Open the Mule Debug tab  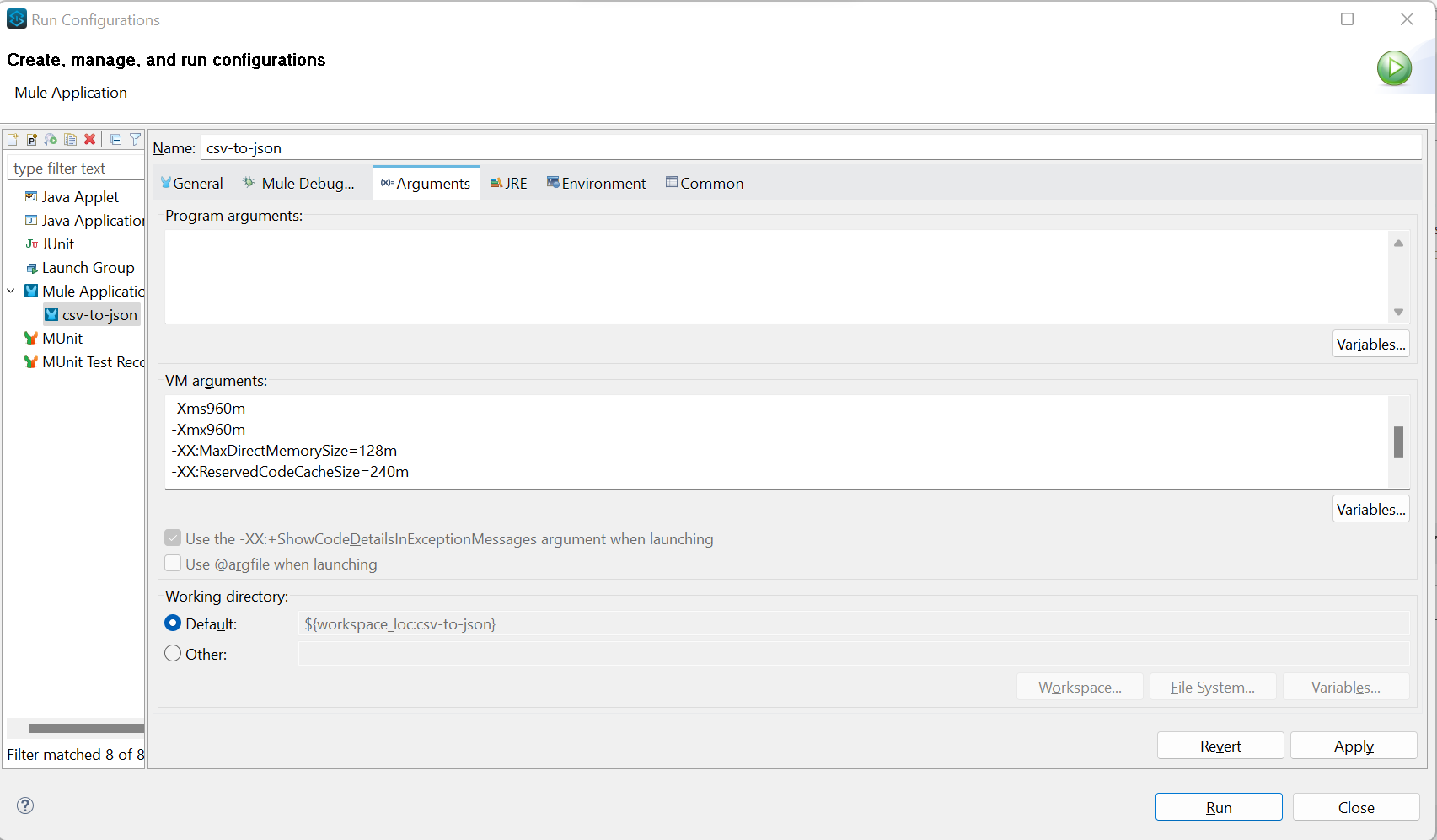coord(298,183)
